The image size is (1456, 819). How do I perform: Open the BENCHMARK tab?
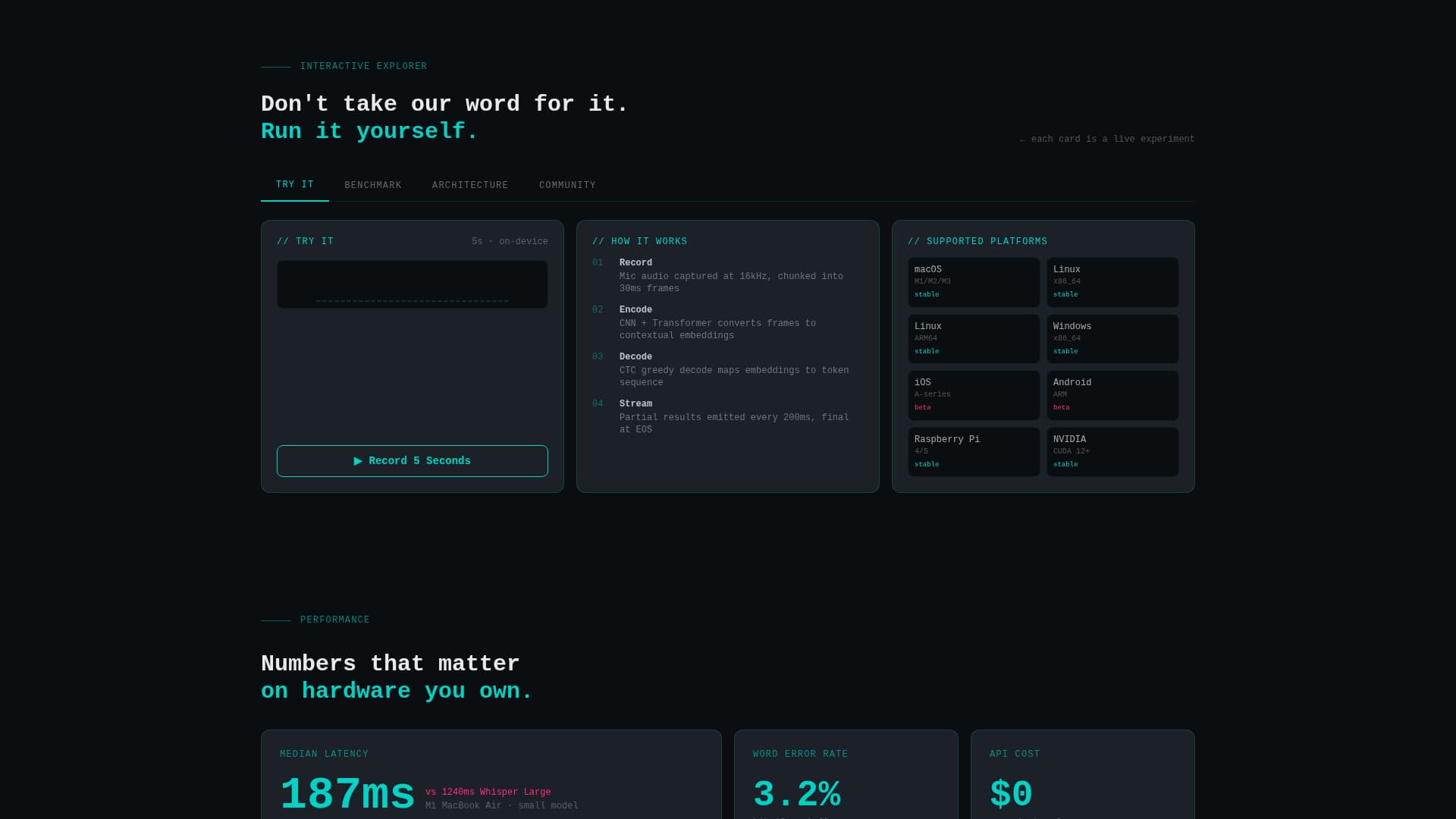click(373, 185)
